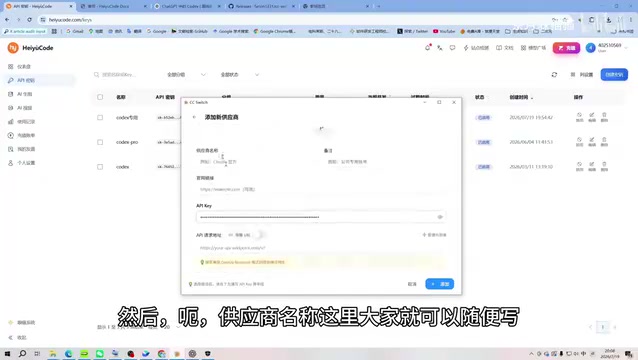Screen dimensions: 638x360
Task: Disable the codex专用 key via its first action icon
Action: (x=579, y=117)
